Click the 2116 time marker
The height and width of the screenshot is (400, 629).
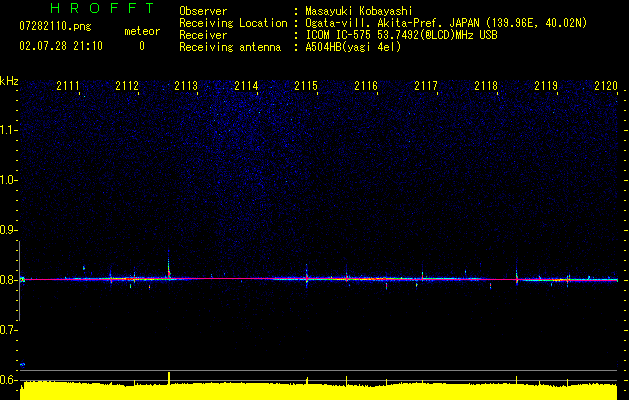(x=366, y=86)
